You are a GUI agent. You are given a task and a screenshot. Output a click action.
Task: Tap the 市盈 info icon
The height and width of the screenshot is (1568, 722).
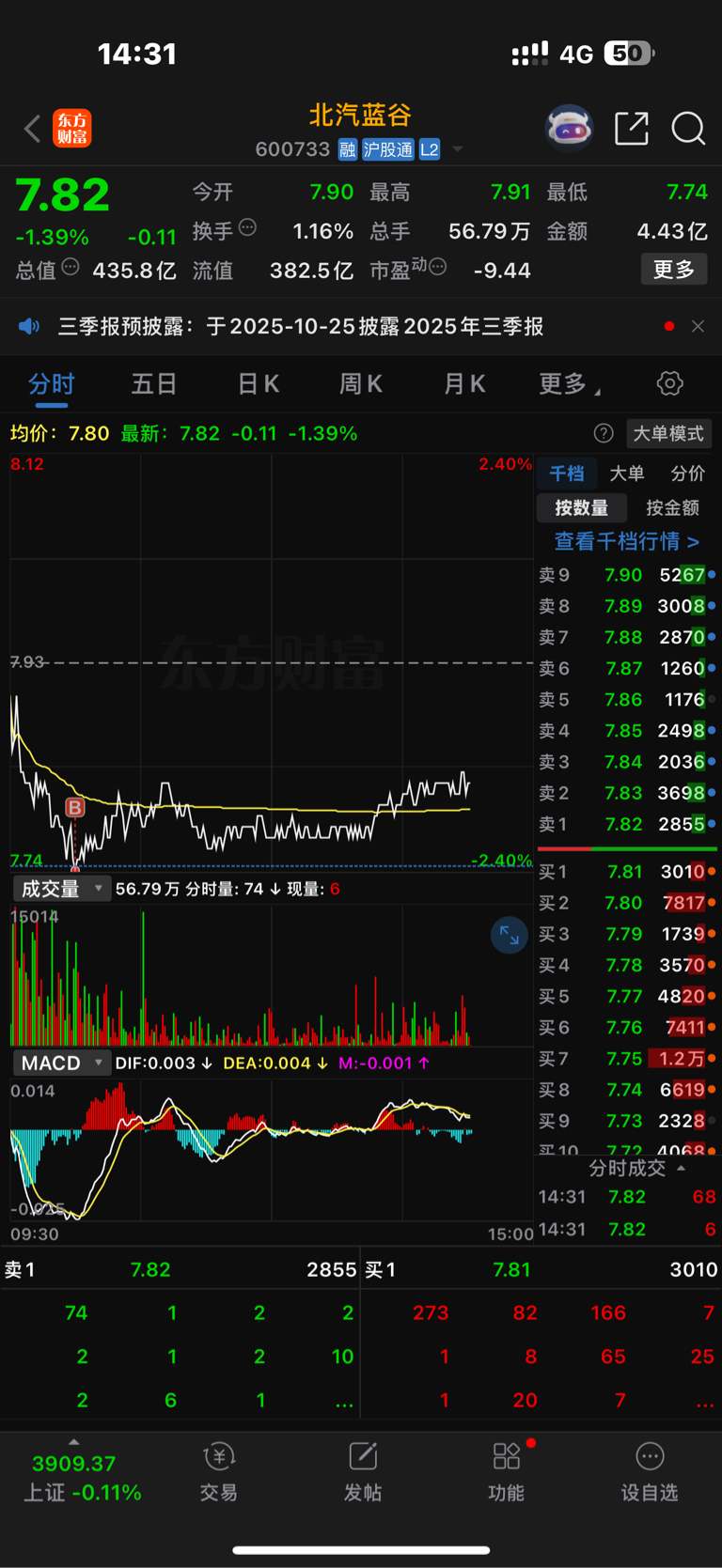(x=437, y=268)
